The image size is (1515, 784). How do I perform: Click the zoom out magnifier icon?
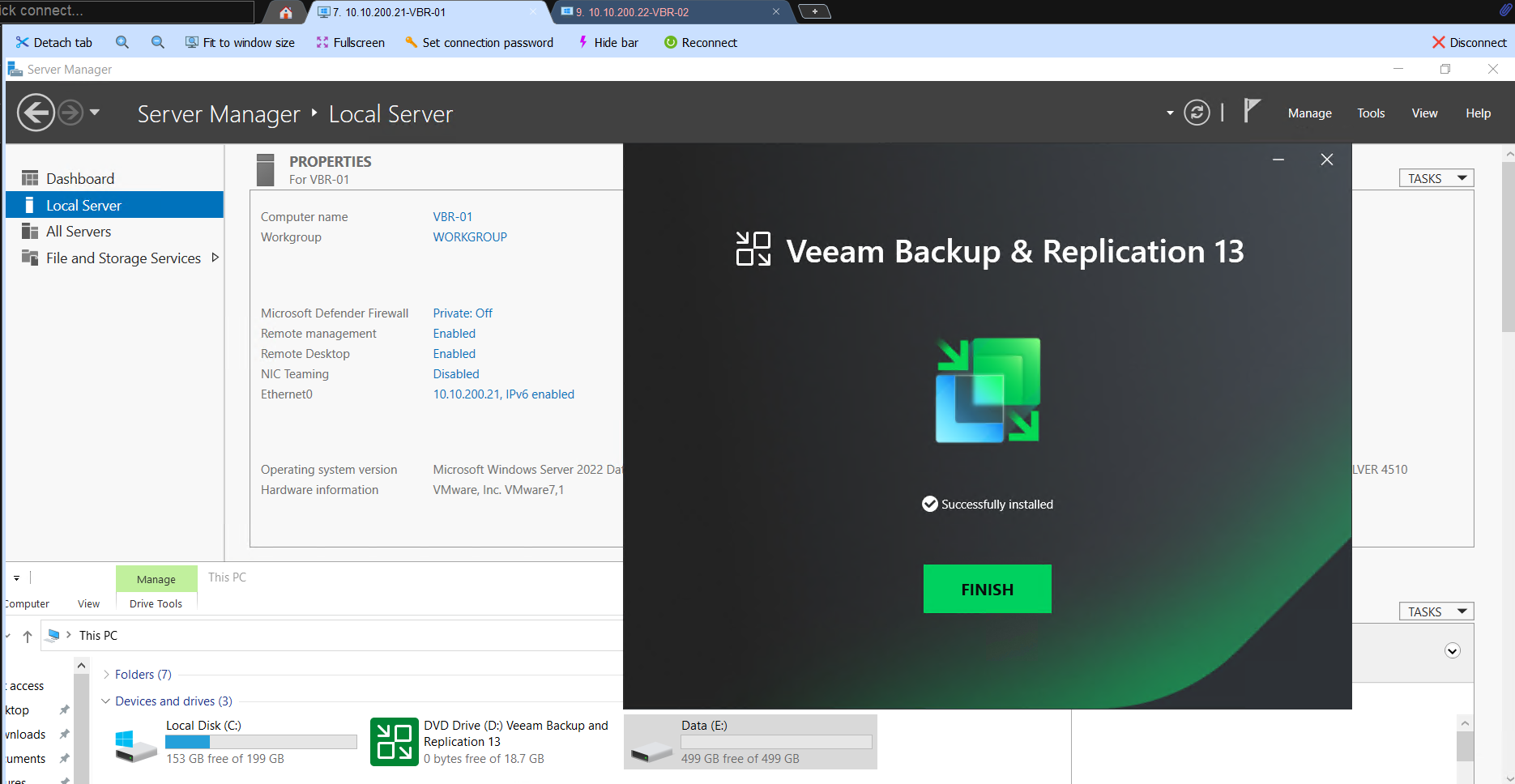(x=158, y=42)
